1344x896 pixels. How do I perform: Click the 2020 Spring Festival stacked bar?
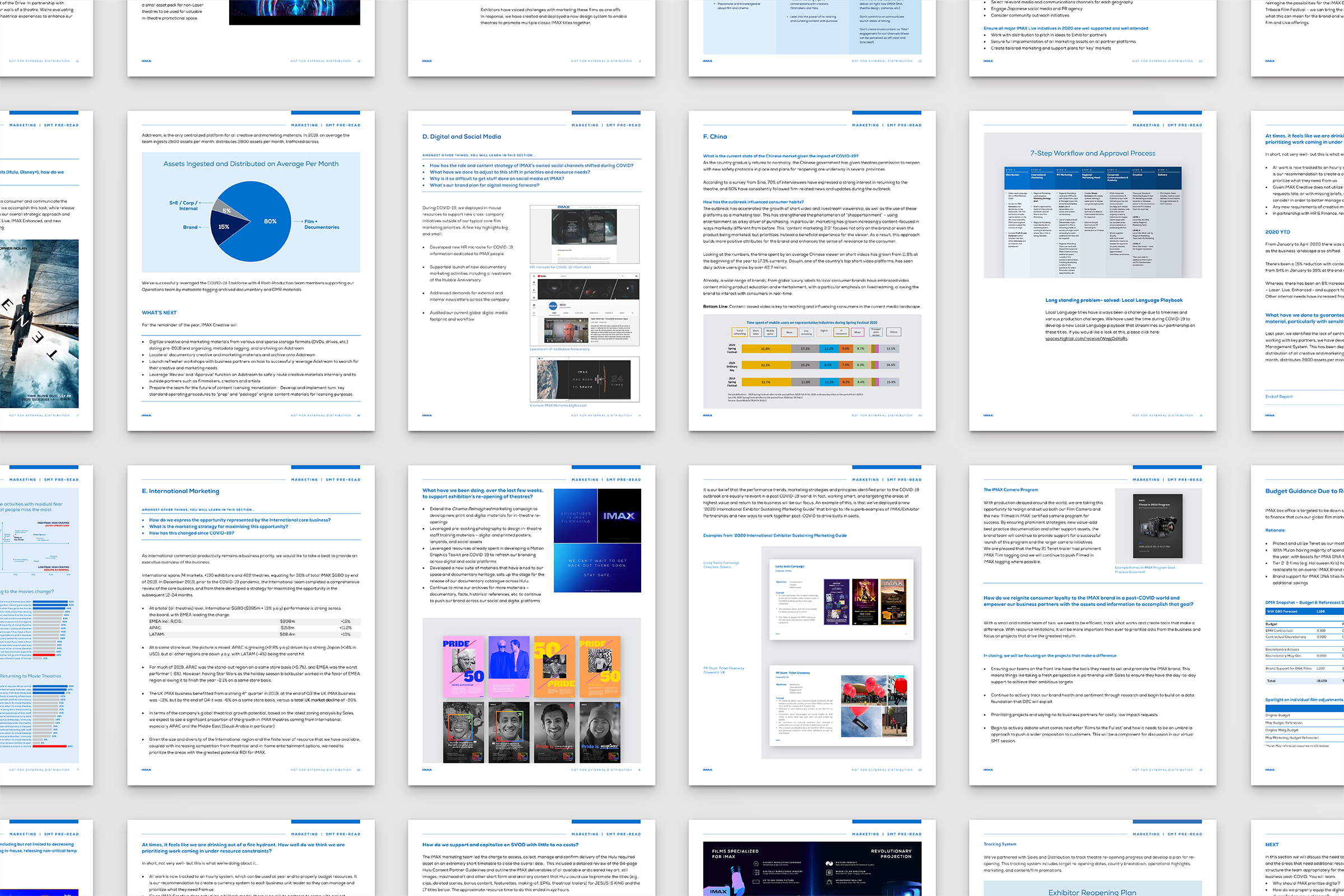point(819,348)
